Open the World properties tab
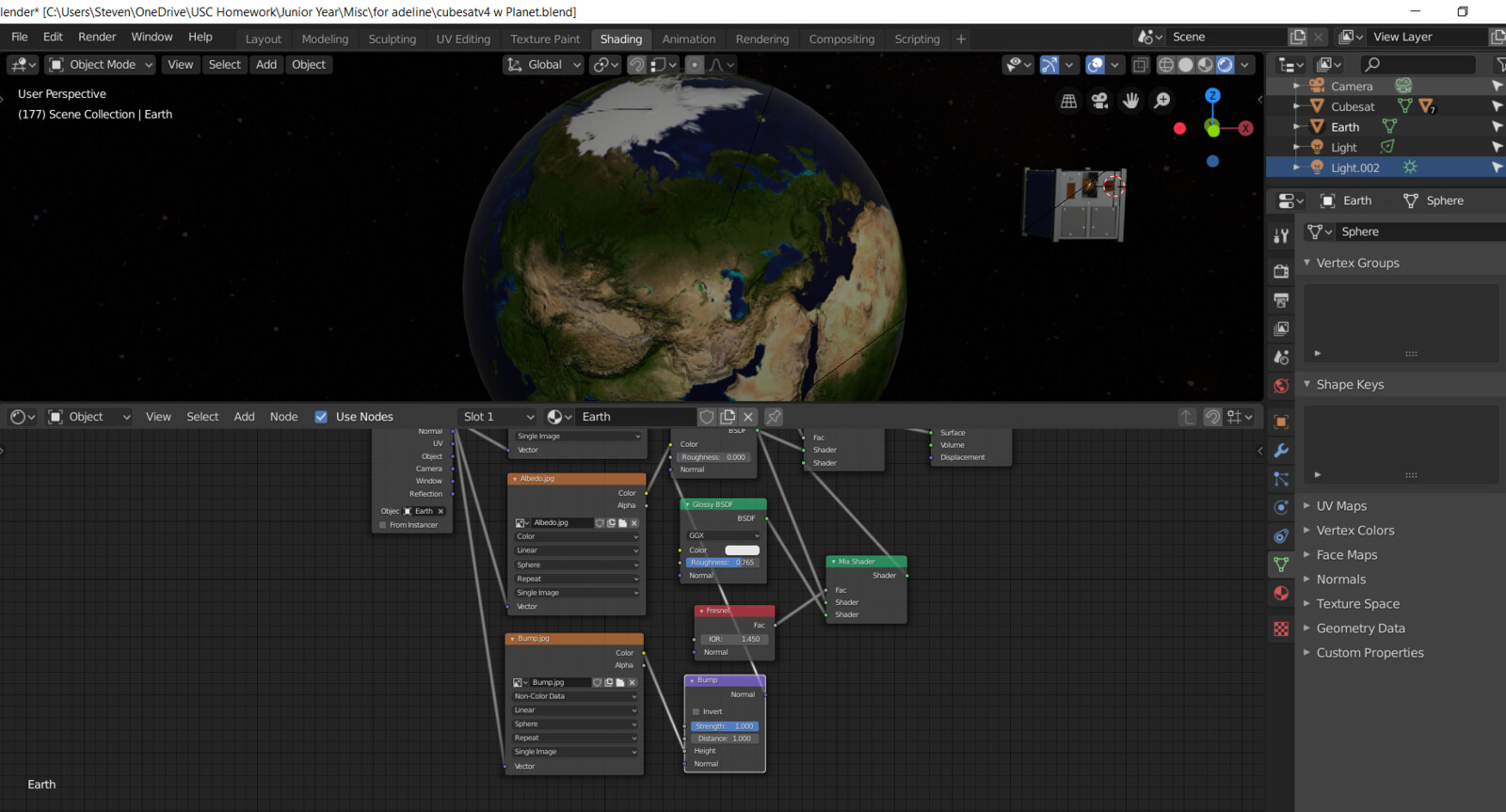The image size is (1506, 812). click(1281, 386)
